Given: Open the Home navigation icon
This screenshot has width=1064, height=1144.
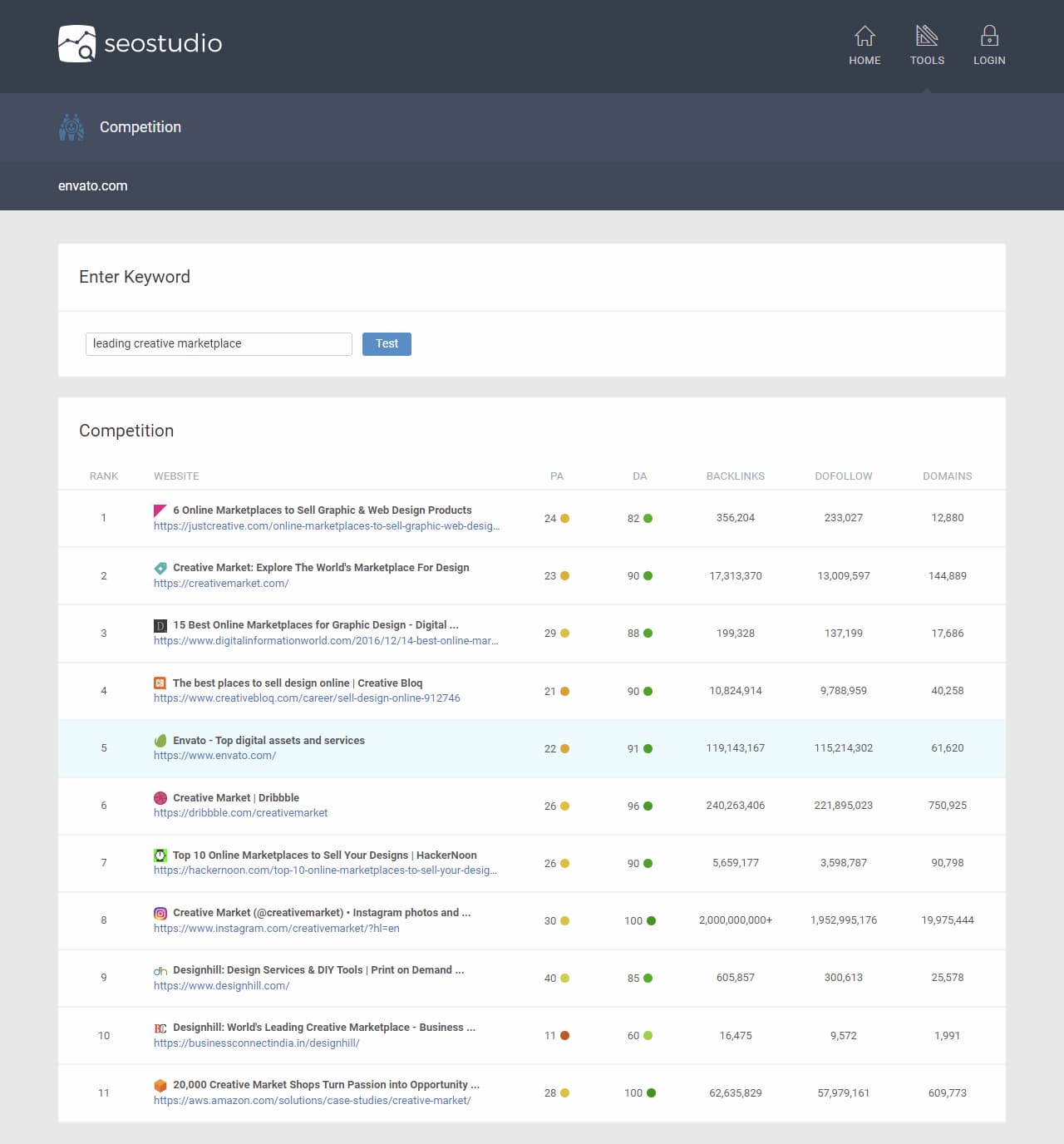Looking at the screenshot, I should (864, 36).
